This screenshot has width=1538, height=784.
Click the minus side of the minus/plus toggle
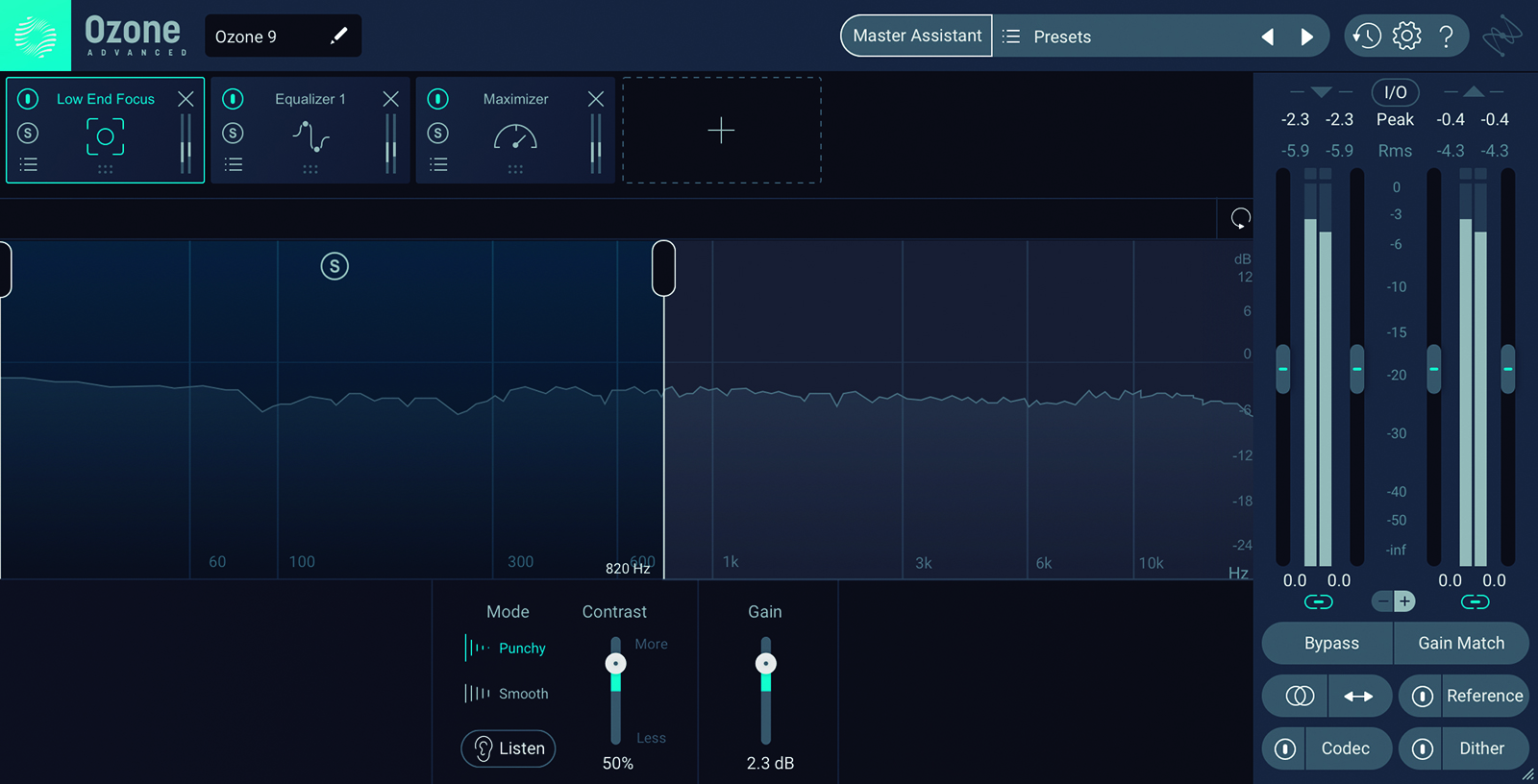coord(1382,601)
